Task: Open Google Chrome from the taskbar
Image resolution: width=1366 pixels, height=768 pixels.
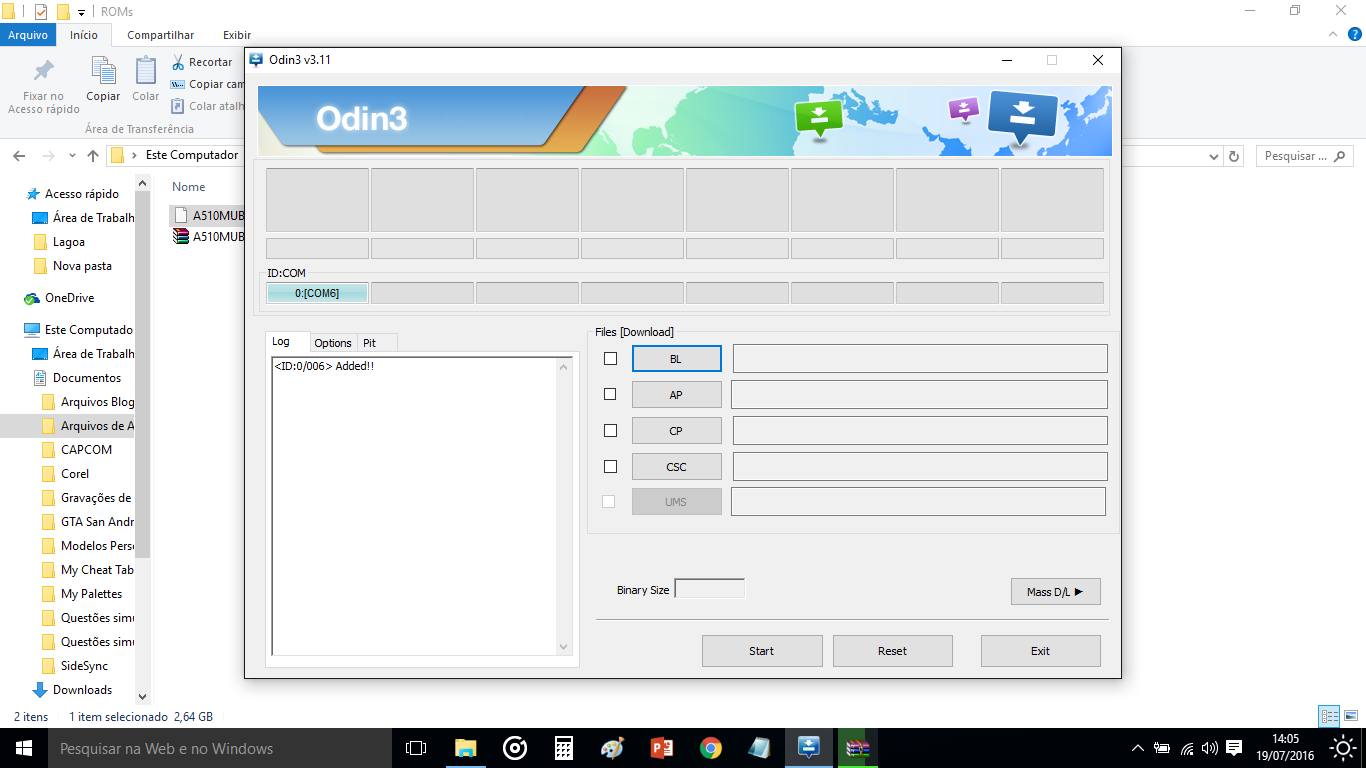Action: pos(710,748)
